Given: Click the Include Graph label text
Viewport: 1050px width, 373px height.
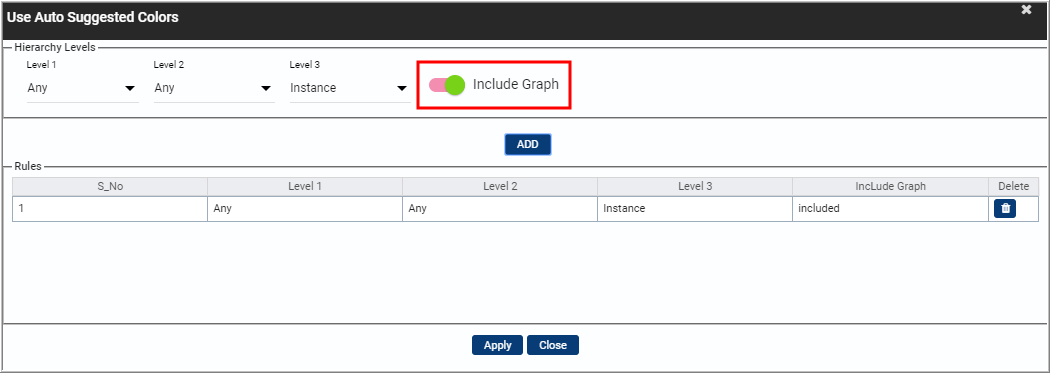Looking at the screenshot, I should tap(516, 84).
